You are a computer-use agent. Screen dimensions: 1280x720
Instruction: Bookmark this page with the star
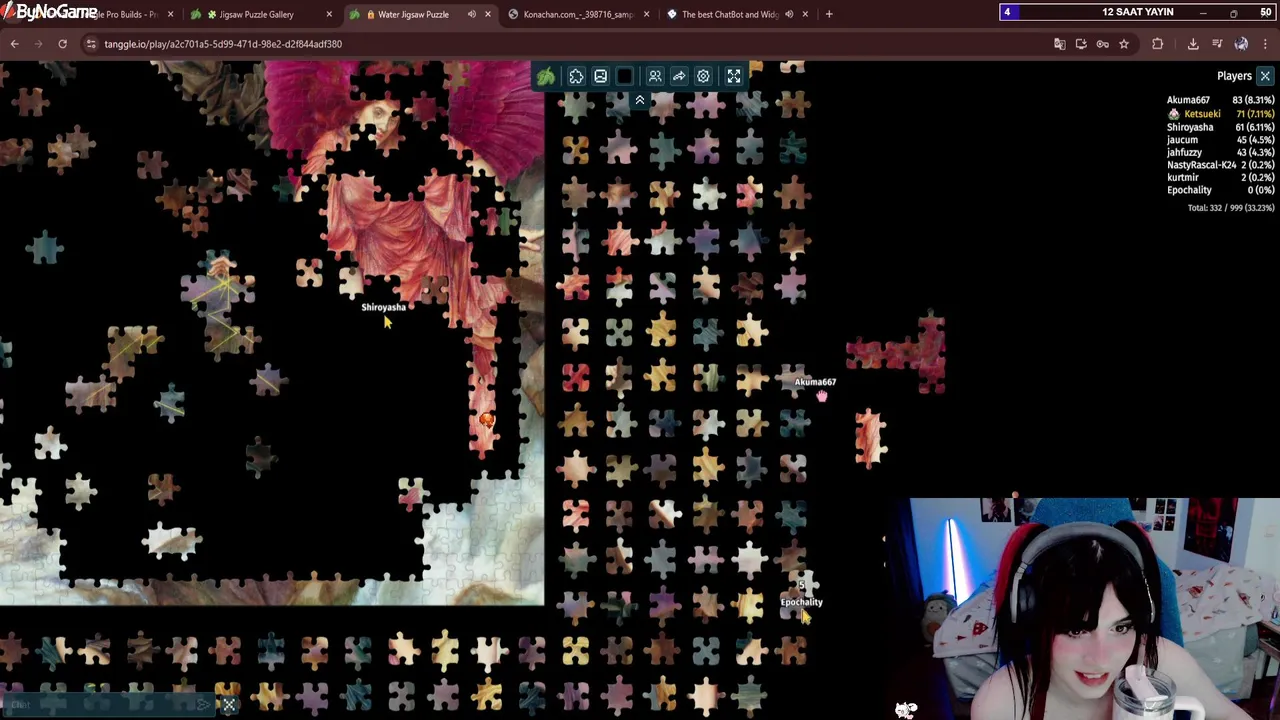[x=1124, y=44]
